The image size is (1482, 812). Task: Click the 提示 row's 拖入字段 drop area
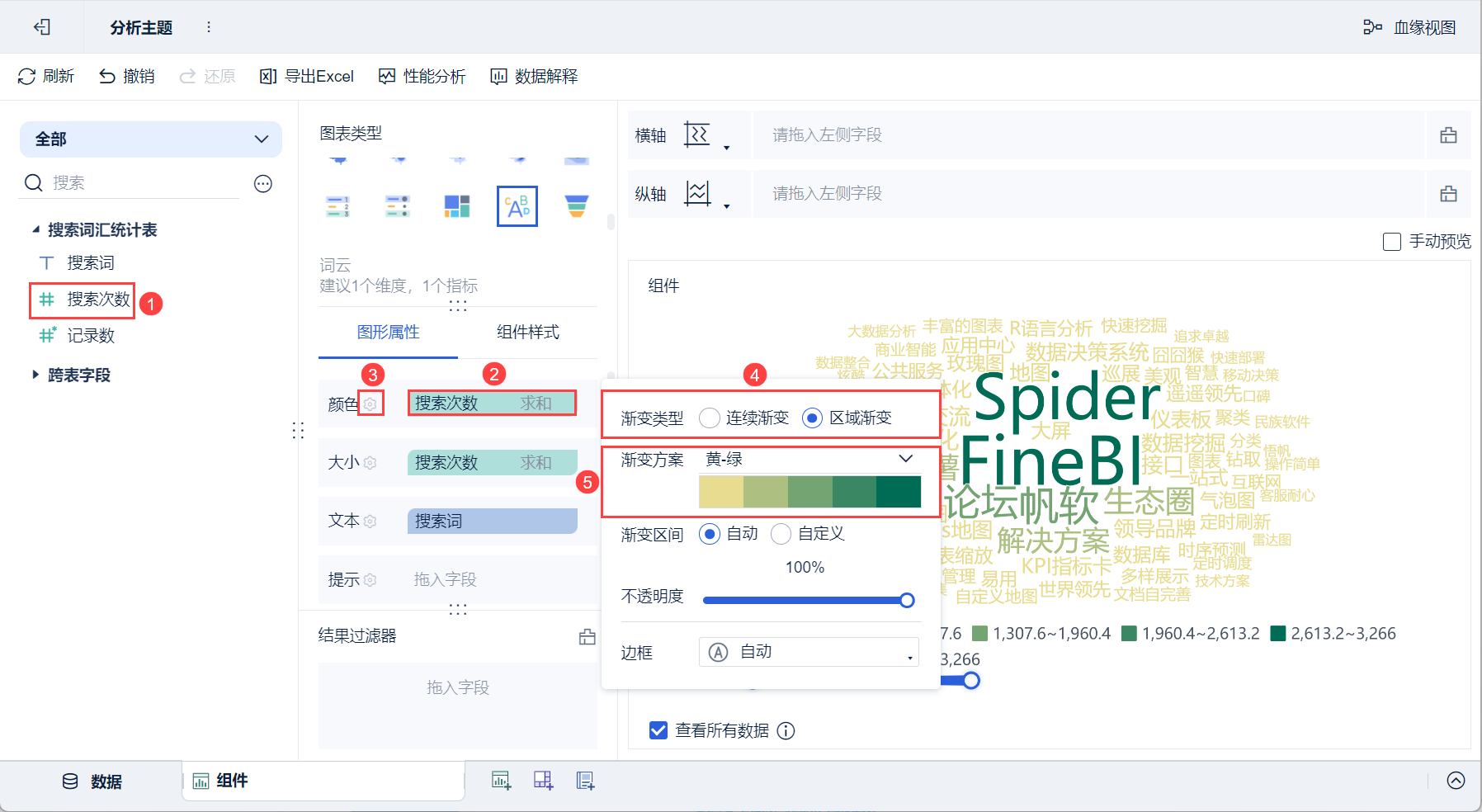(492, 579)
